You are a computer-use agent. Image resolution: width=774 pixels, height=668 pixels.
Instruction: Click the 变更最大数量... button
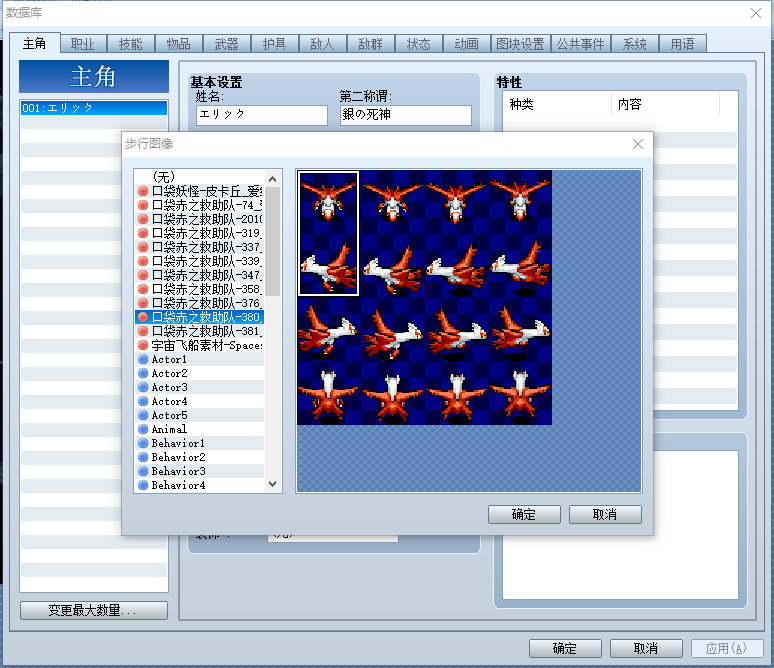coord(94,610)
